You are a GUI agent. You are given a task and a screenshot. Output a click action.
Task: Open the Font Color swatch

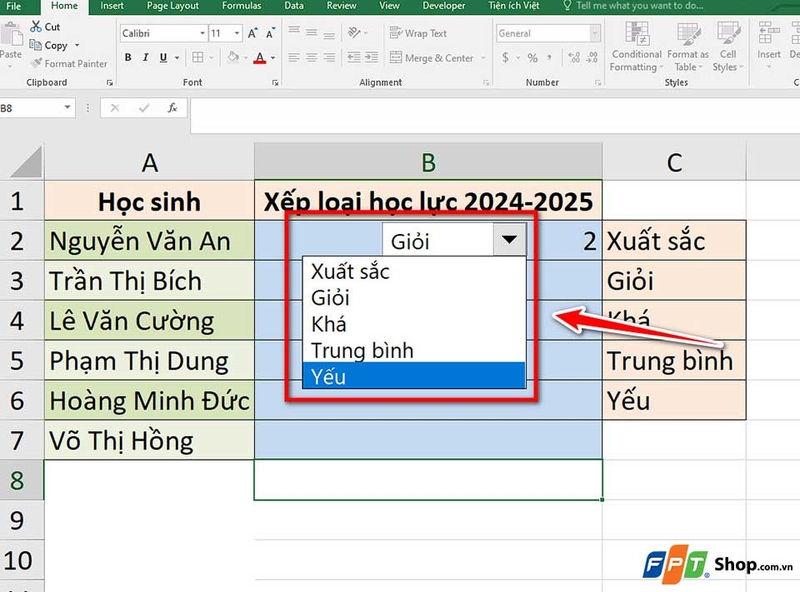(261, 57)
